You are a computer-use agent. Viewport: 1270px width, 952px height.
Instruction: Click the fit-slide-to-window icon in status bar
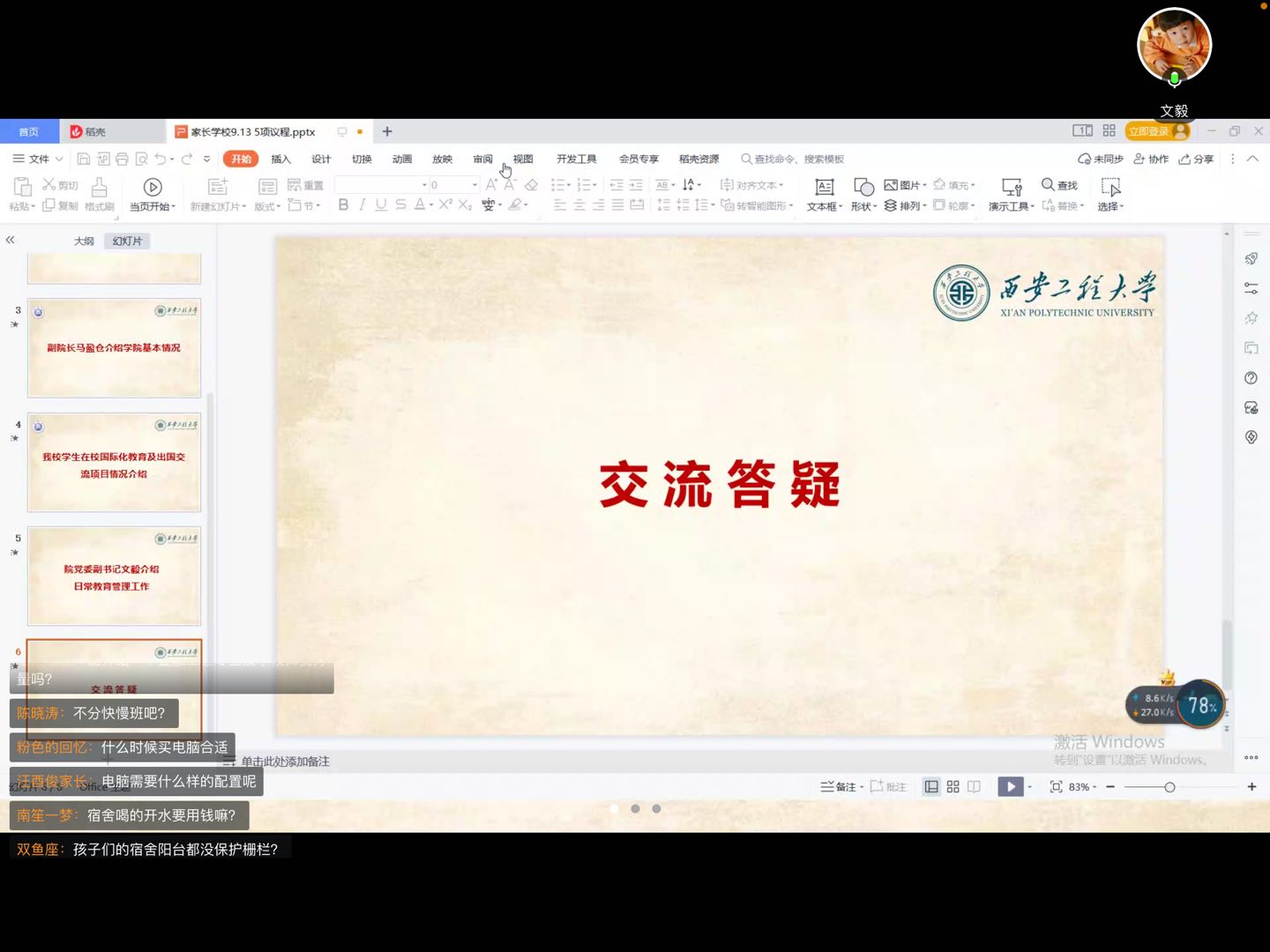pos(1056,786)
